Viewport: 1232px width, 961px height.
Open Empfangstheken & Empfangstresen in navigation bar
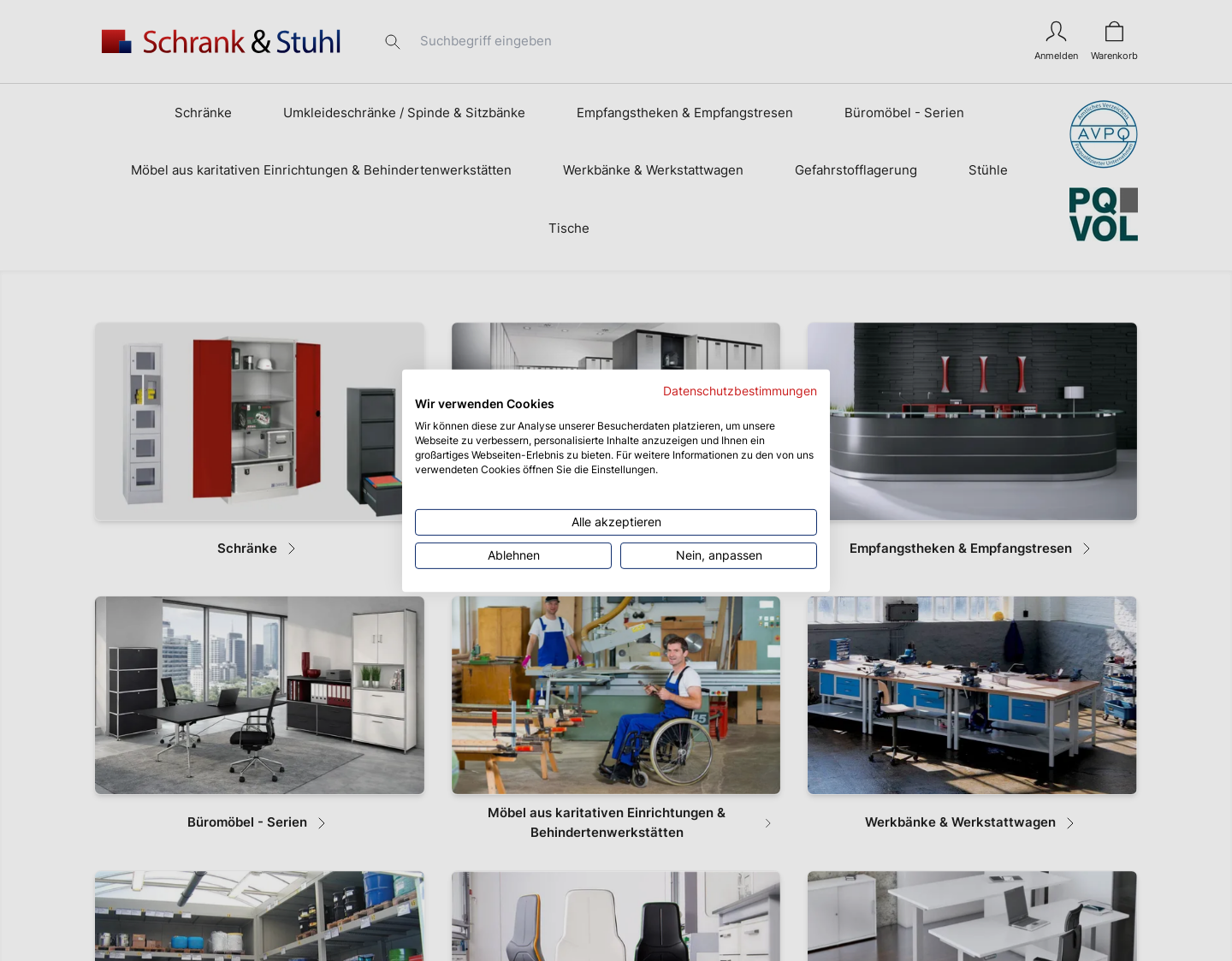tap(684, 113)
